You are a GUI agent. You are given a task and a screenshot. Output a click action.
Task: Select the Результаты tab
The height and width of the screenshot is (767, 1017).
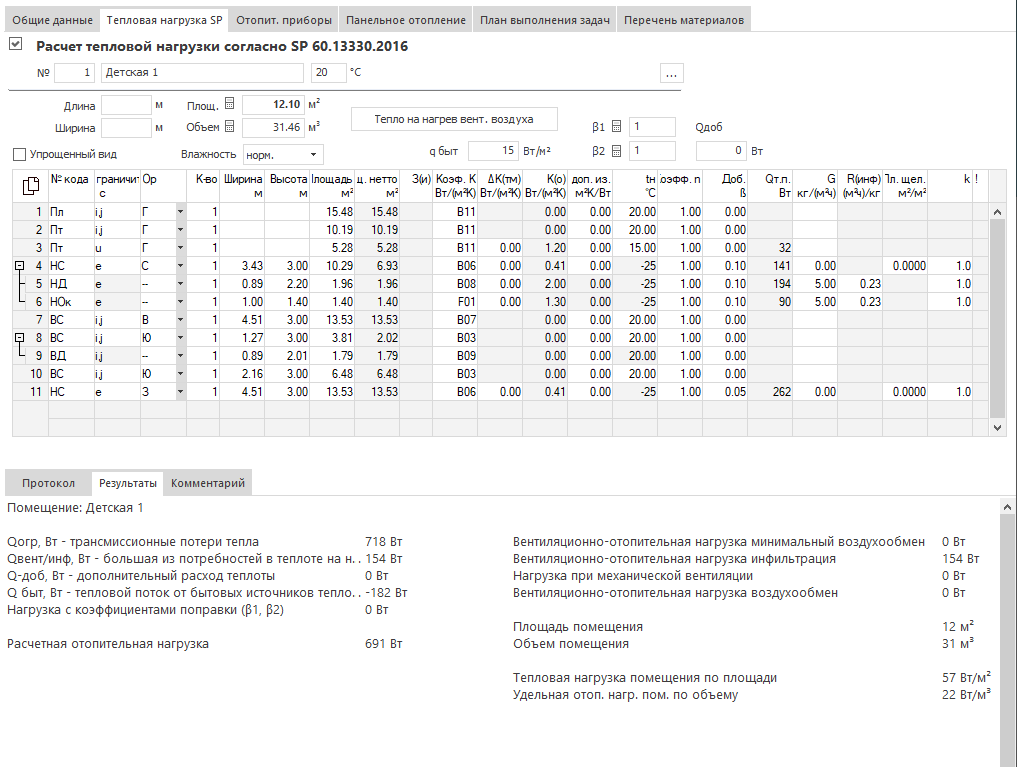(128, 483)
